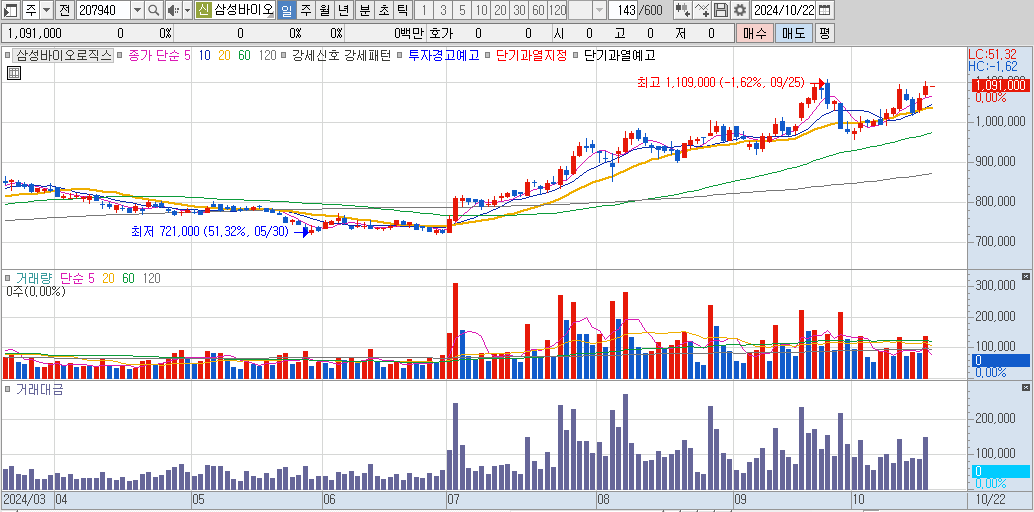Image resolution: width=1034 pixels, height=512 pixels.
Task: Select interval button 5
Action: click(462, 10)
